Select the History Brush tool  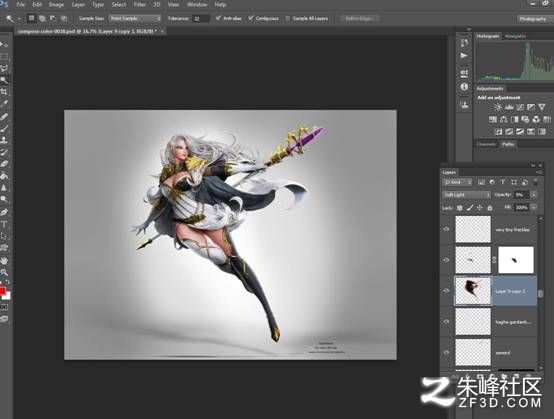pyautogui.click(x=4, y=152)
